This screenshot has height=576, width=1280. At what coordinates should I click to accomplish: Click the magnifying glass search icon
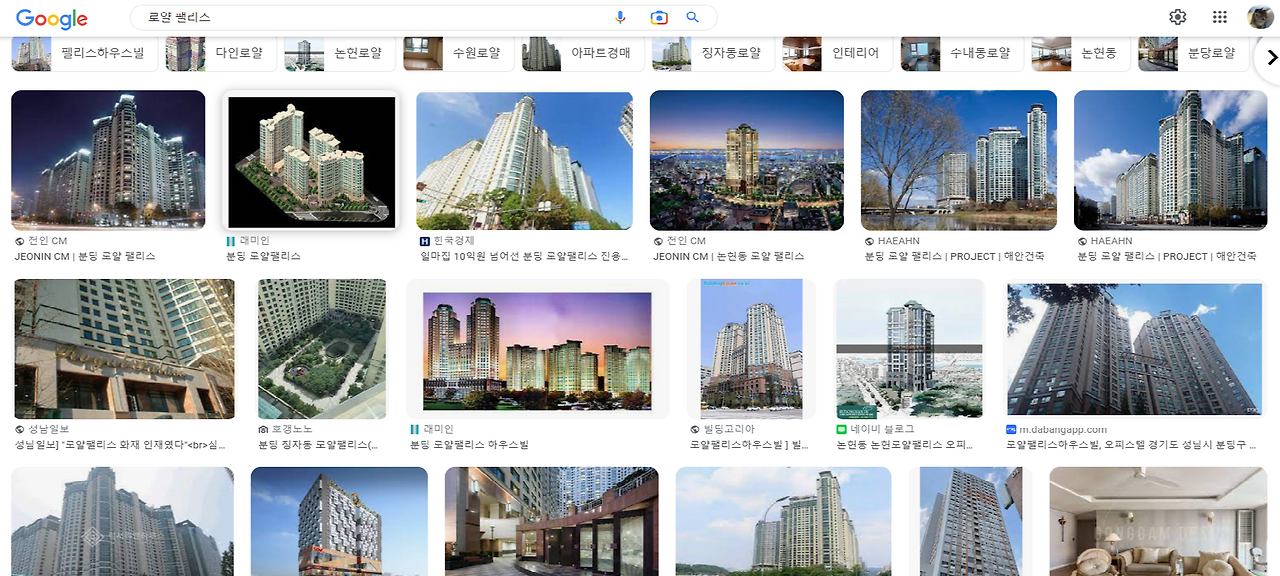coord(691,17)
